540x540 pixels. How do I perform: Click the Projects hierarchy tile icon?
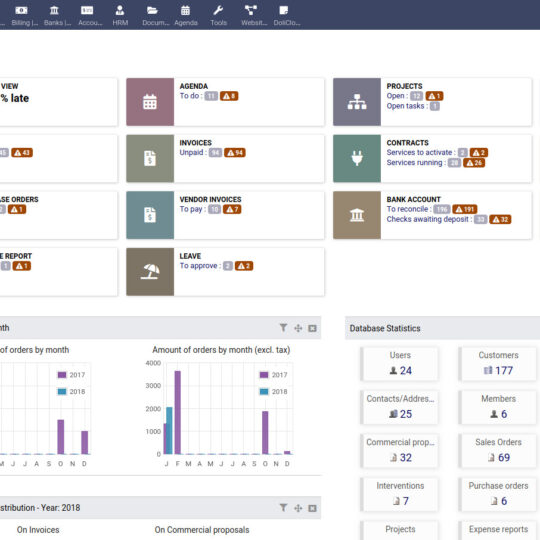(357, 102)
